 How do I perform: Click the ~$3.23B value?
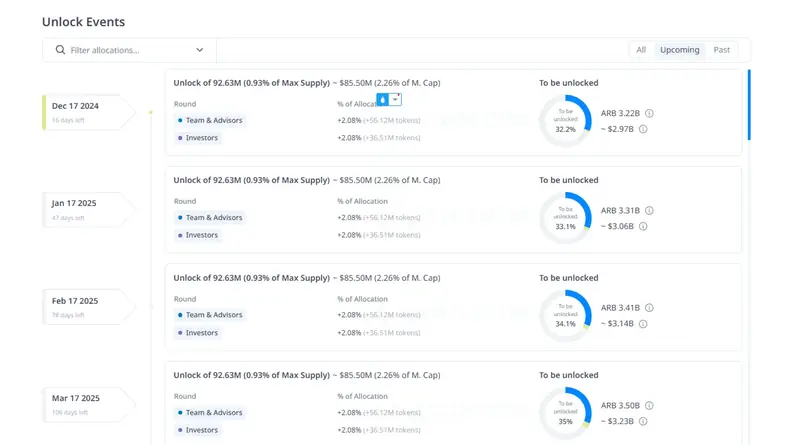point(617,421)
